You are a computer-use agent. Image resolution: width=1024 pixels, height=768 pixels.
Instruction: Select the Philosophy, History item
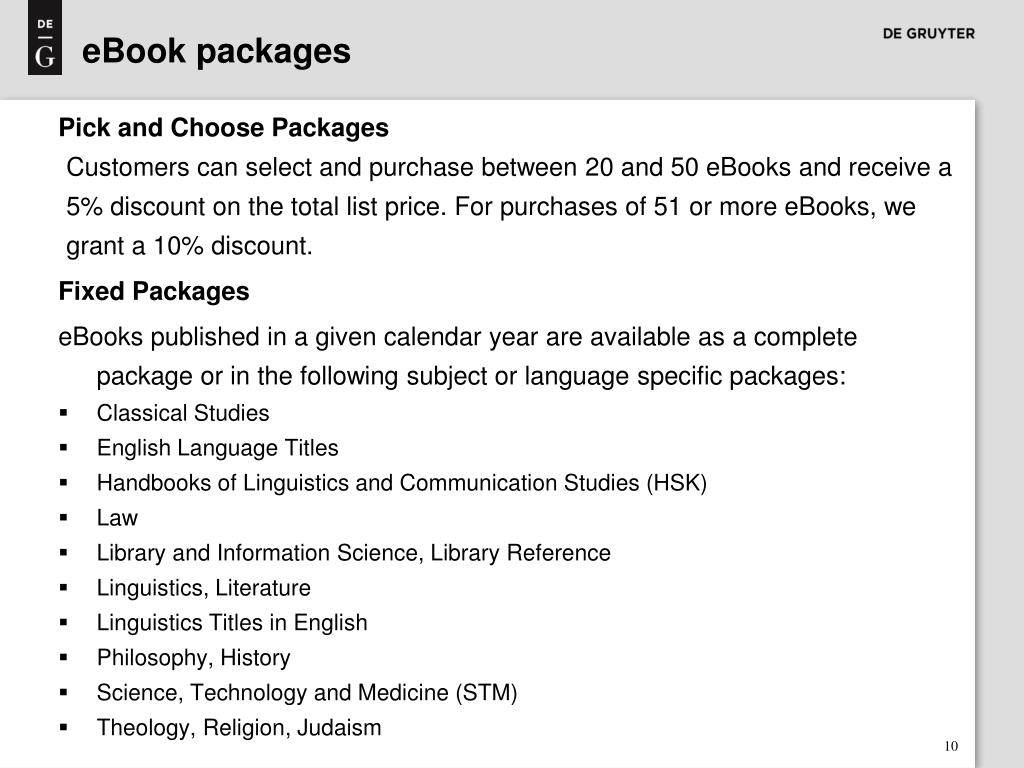pyautogui.click(x=193, y=658)
